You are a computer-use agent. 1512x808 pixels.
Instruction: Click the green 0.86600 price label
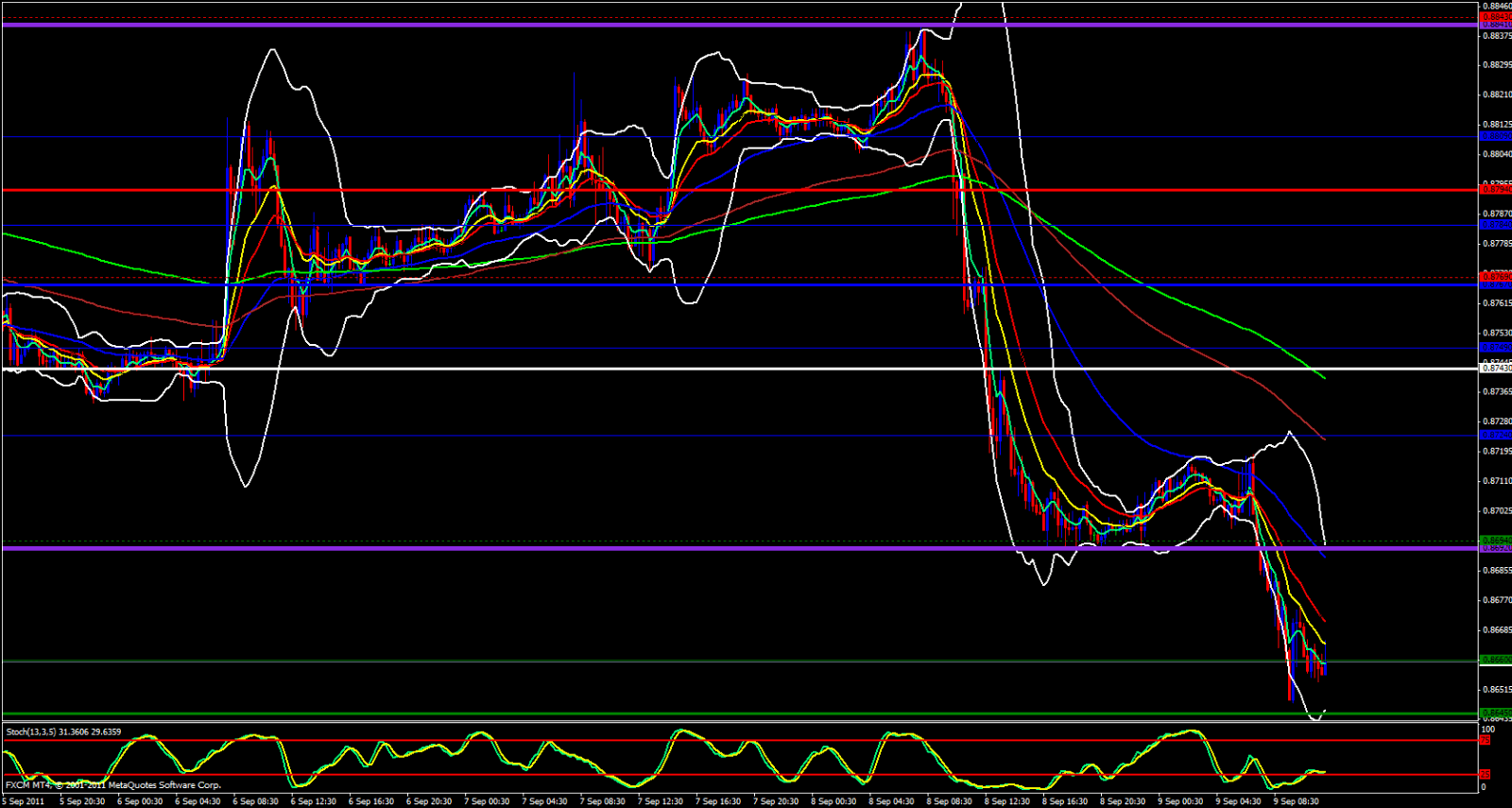(1495, 660)
